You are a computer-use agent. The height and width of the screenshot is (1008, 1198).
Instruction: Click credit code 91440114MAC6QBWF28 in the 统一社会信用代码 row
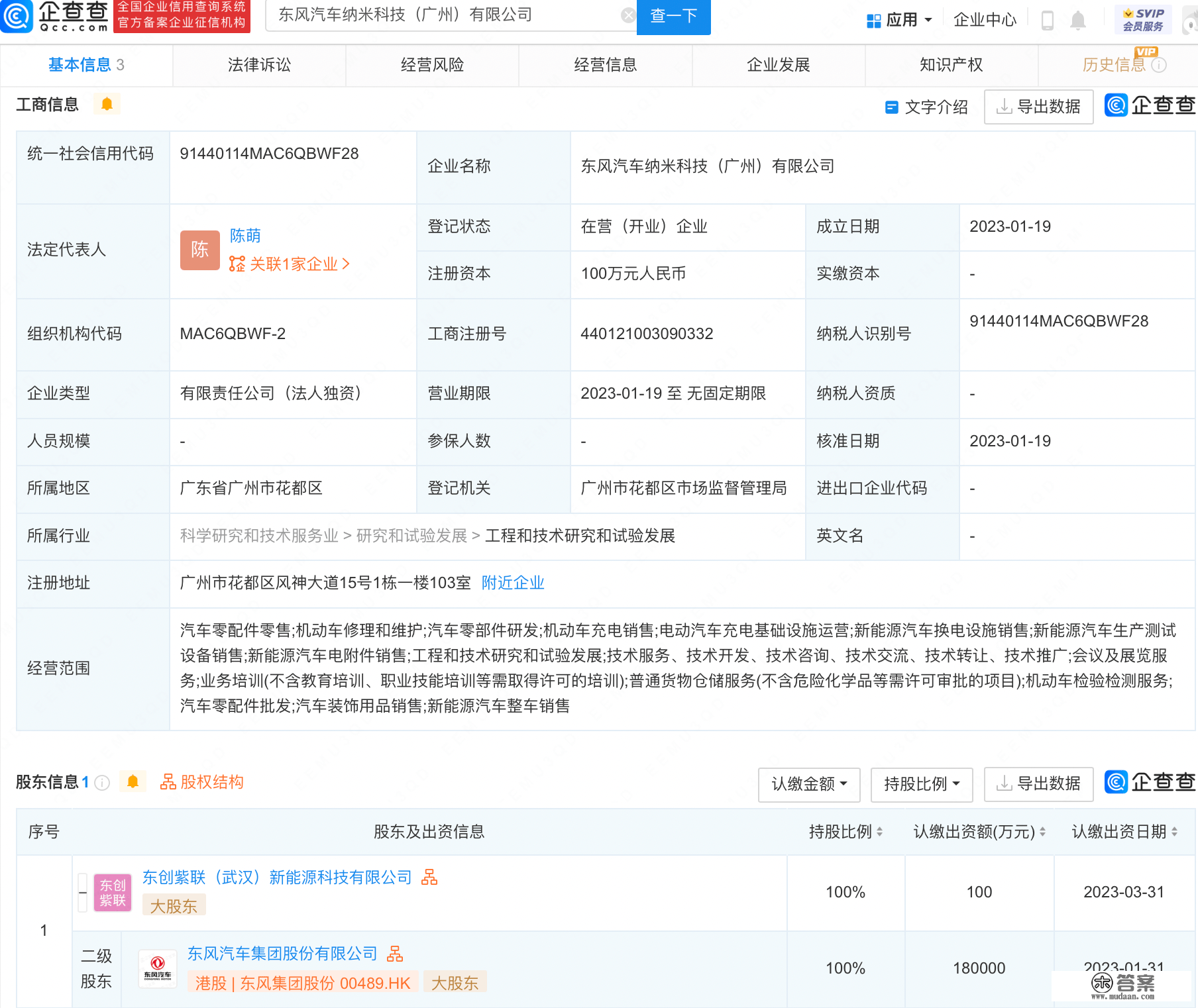coord(269,154)
